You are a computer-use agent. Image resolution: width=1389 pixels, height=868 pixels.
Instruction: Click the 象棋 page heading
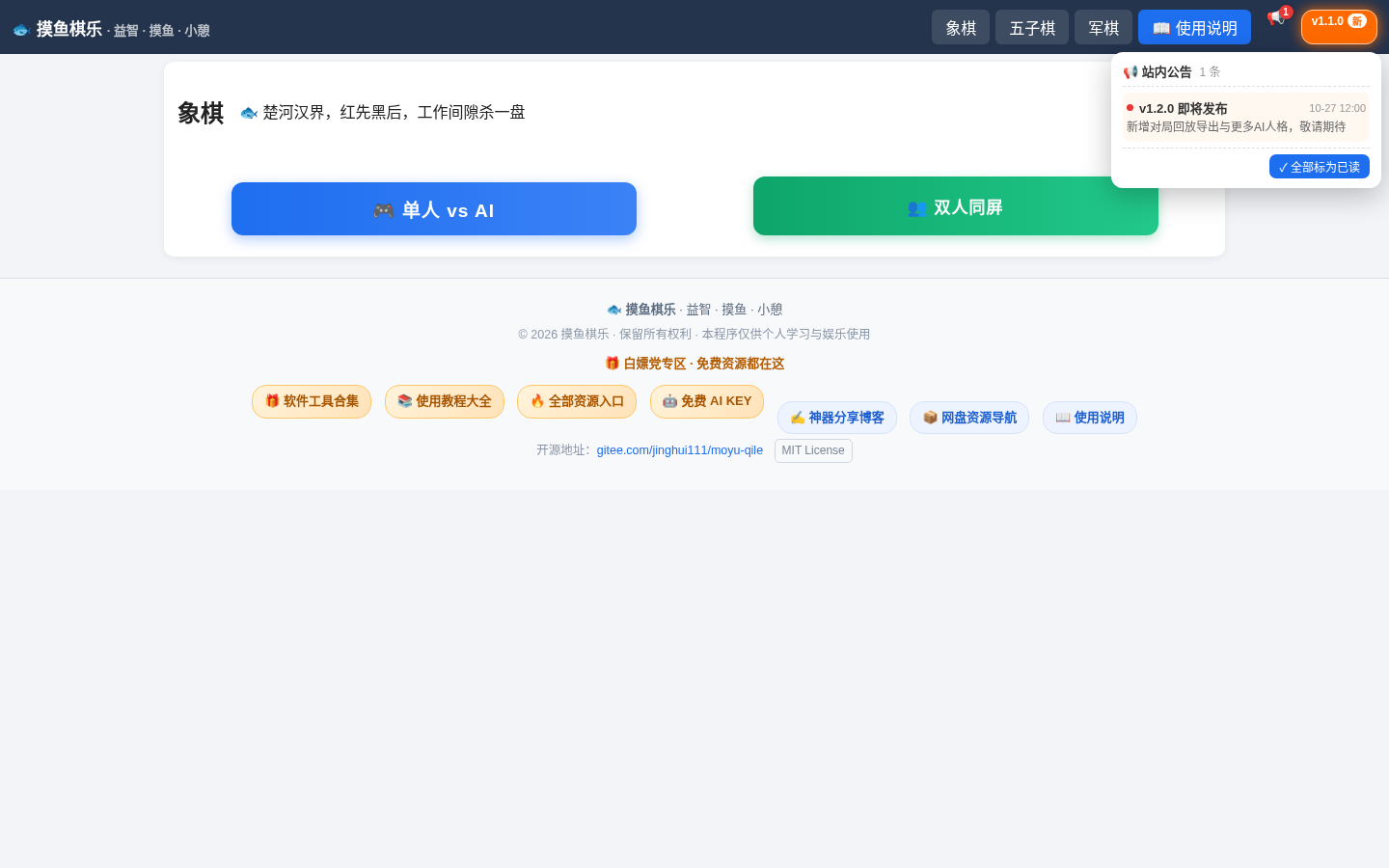coord(201,113)
